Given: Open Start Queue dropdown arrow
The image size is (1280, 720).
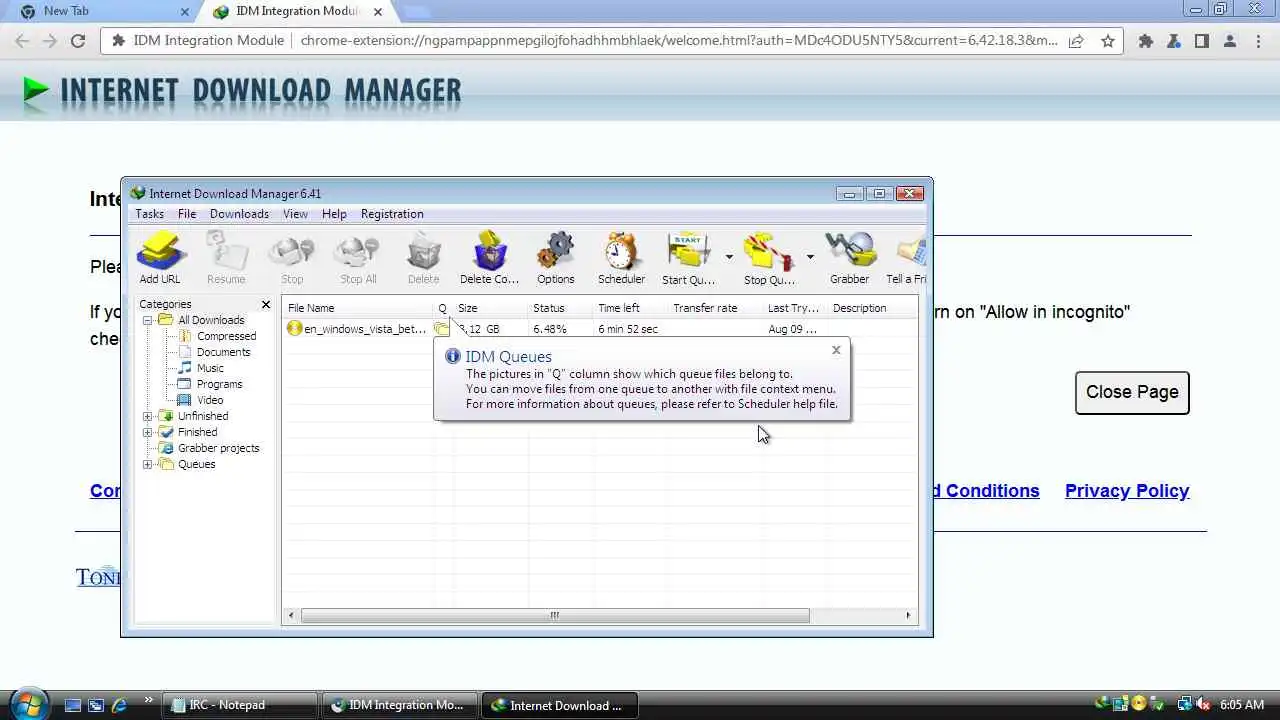Looking at the screenshot, I should [x=729, y=257].
